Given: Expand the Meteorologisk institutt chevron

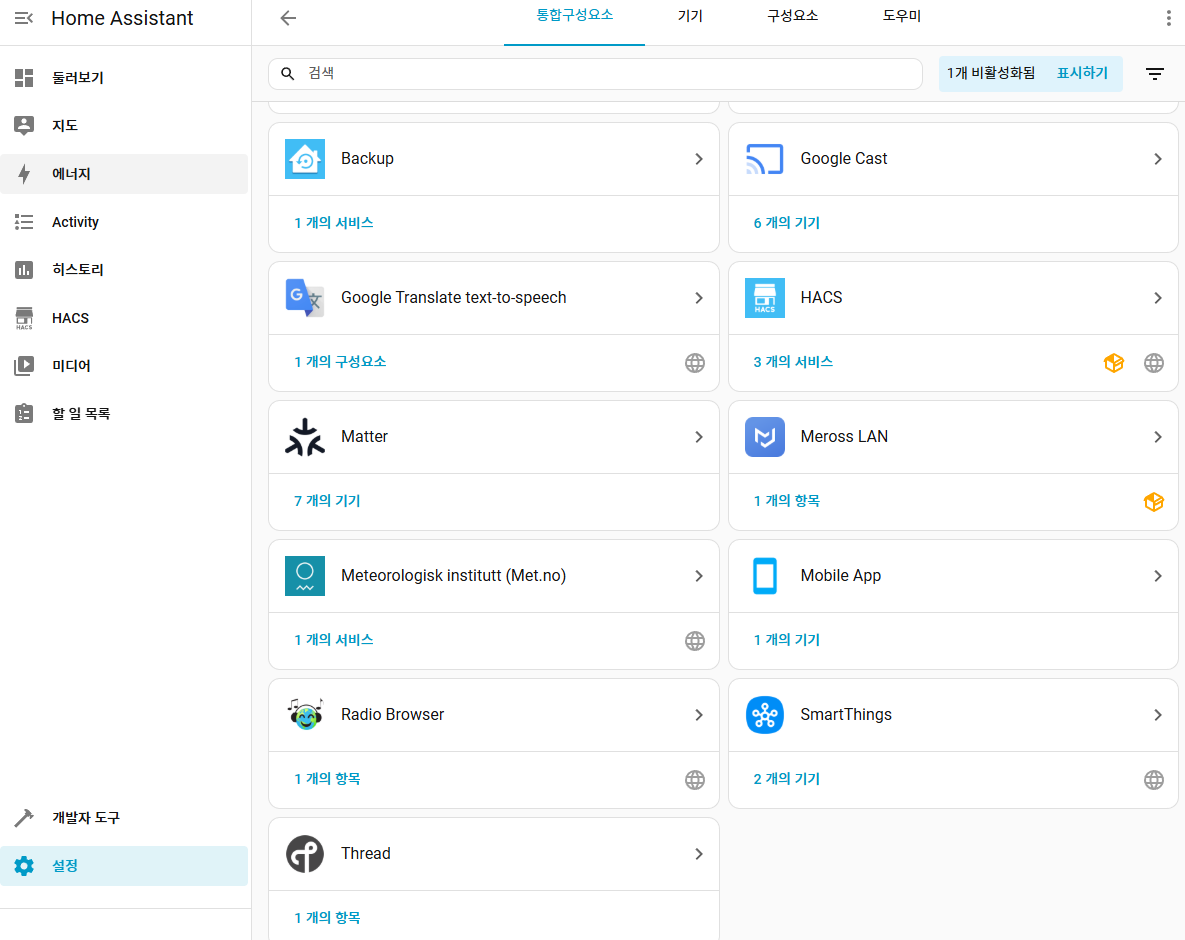Looking at the screenshot, I should [699, 576].
